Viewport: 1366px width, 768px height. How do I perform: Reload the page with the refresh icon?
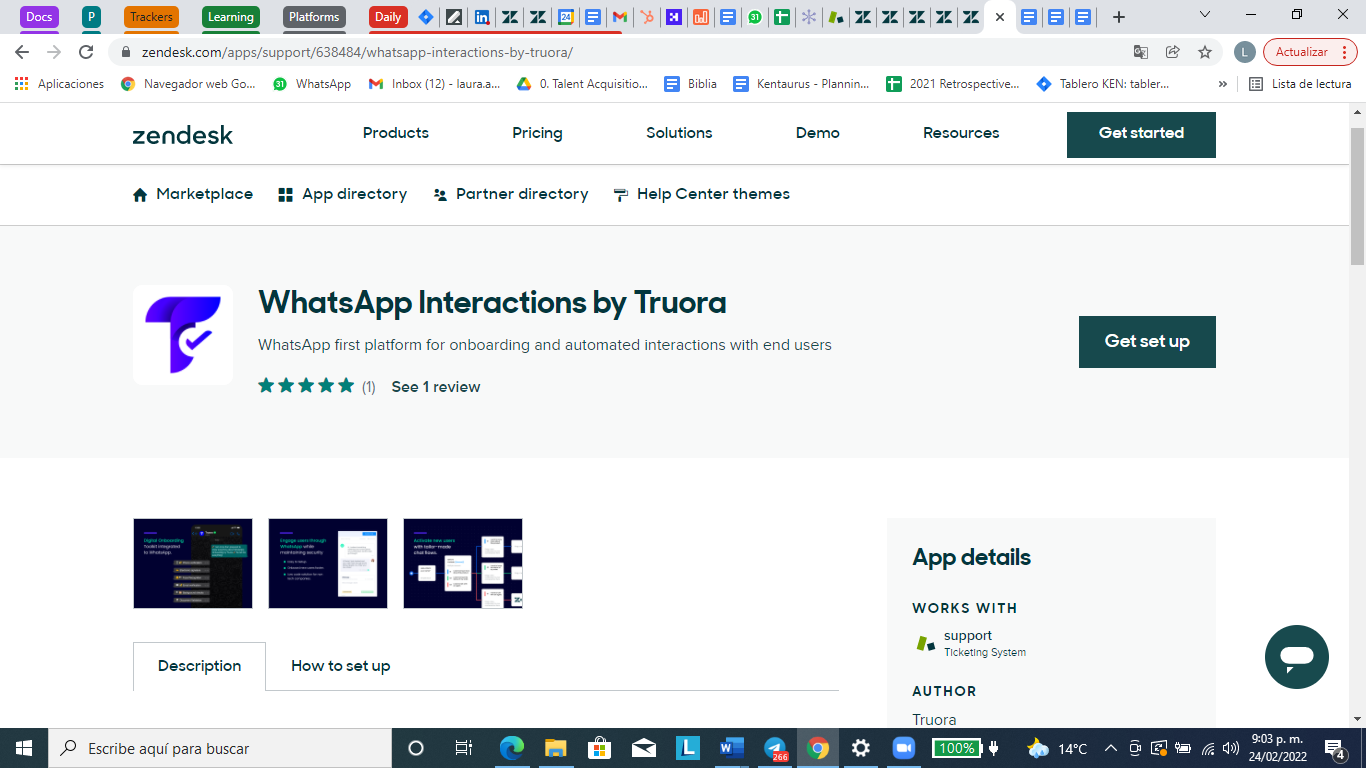(87, 52)
